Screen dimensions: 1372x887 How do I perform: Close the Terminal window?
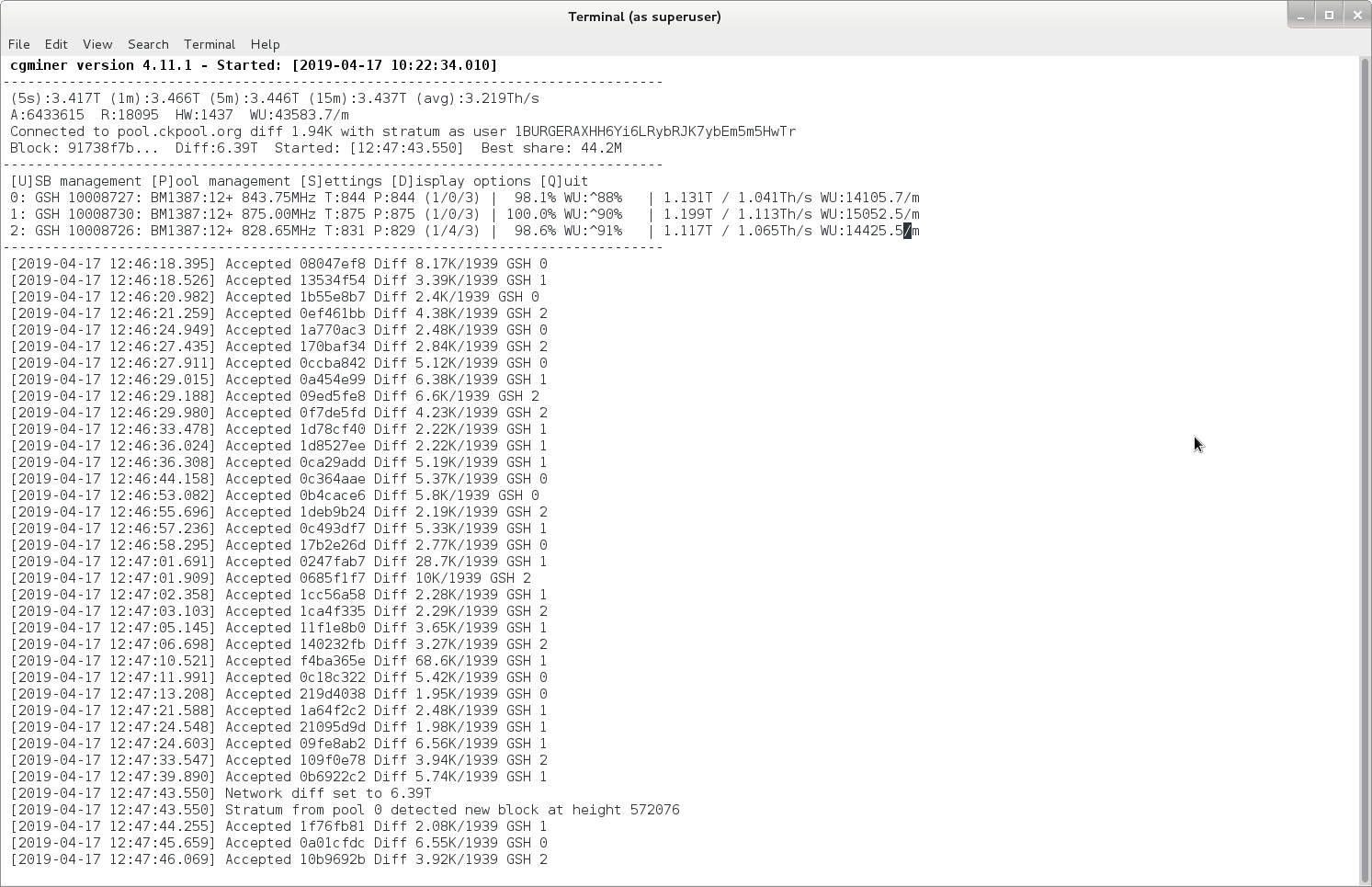1357,15
